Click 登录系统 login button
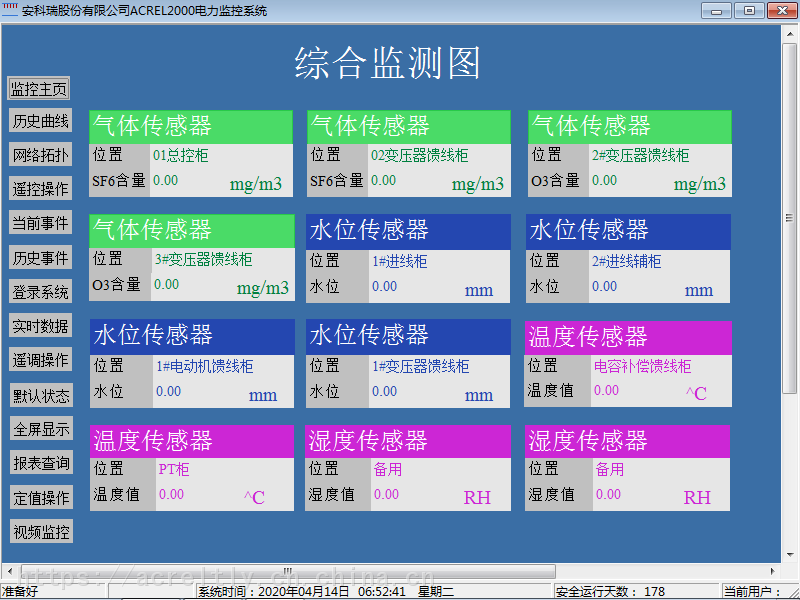The image size is (800, 600). 40,291
